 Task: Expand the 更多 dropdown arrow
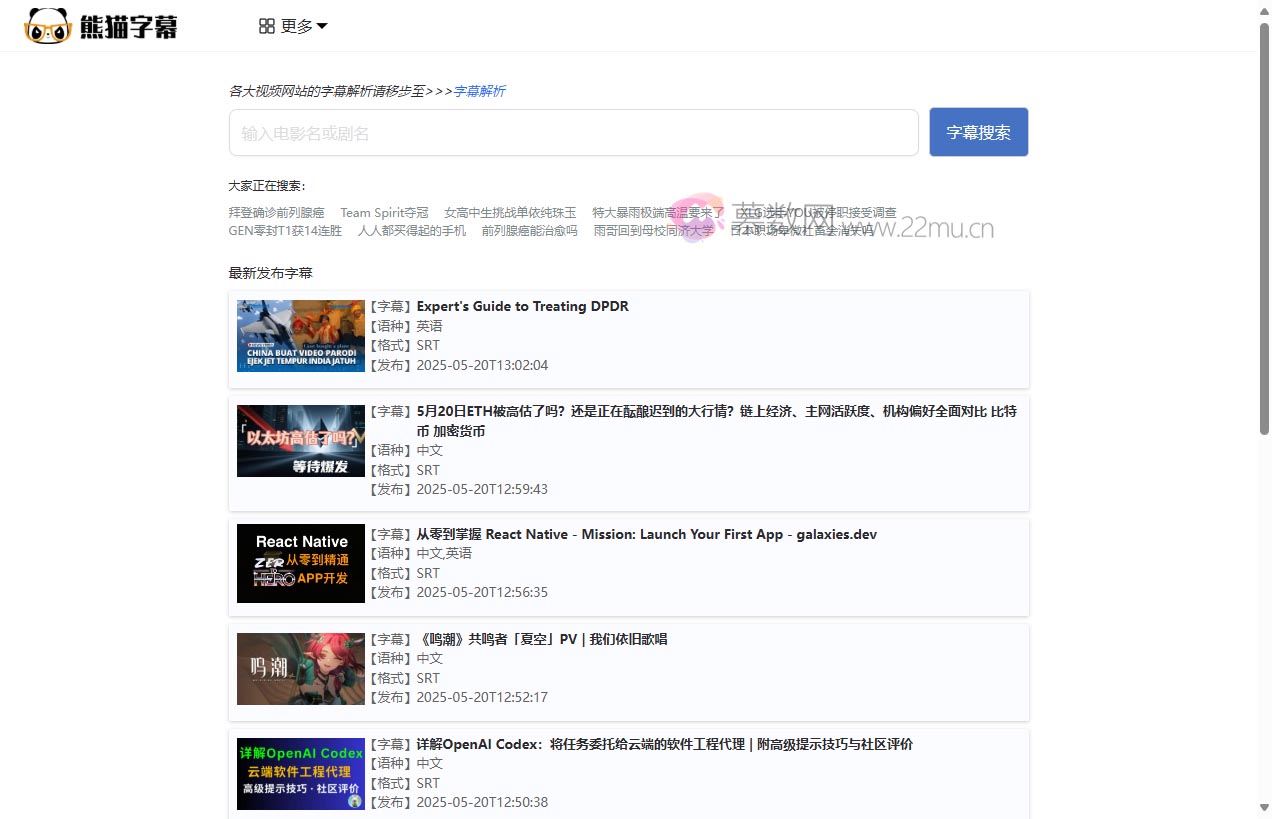[x=322, y=26]
